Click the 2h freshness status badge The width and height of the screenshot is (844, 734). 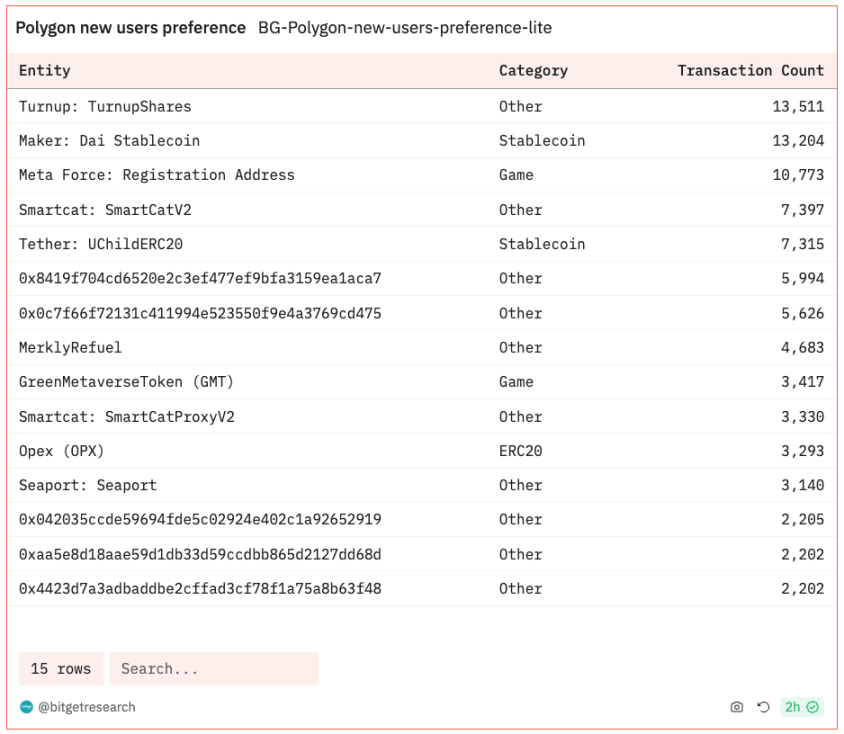(801, 707)
